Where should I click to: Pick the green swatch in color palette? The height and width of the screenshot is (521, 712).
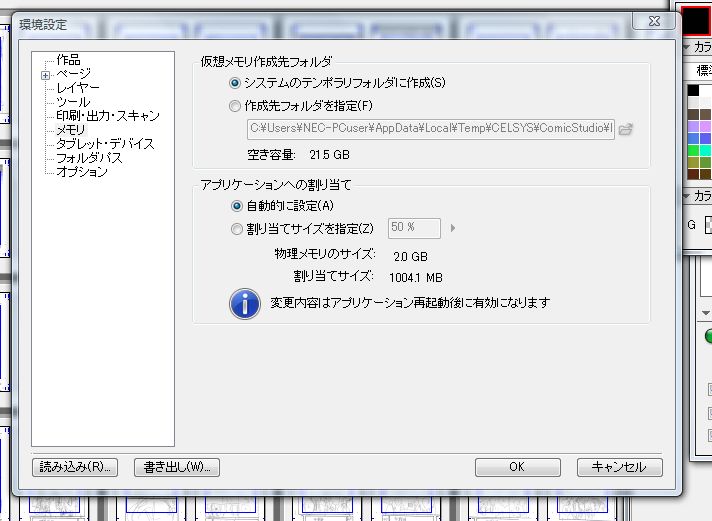click(693, 150)
